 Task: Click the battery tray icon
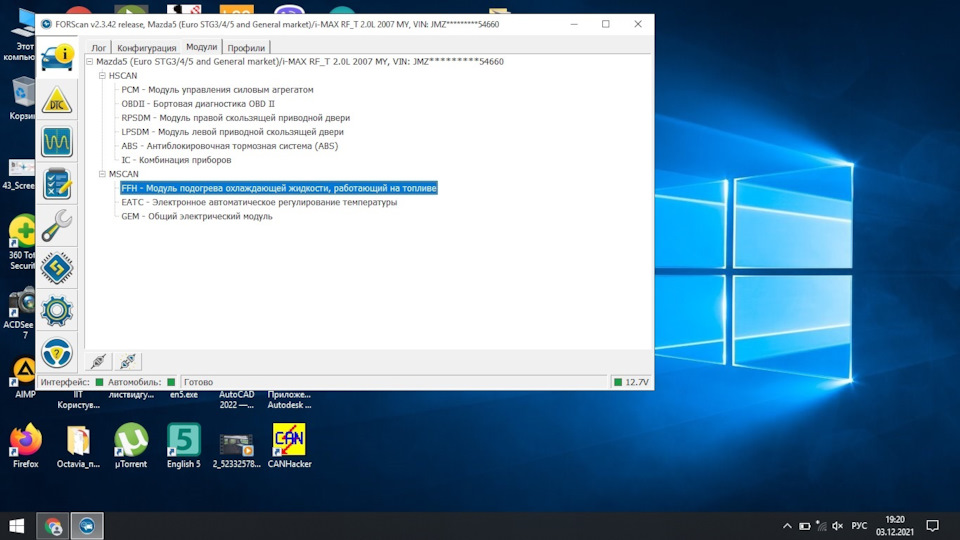[x=804, y=526]
